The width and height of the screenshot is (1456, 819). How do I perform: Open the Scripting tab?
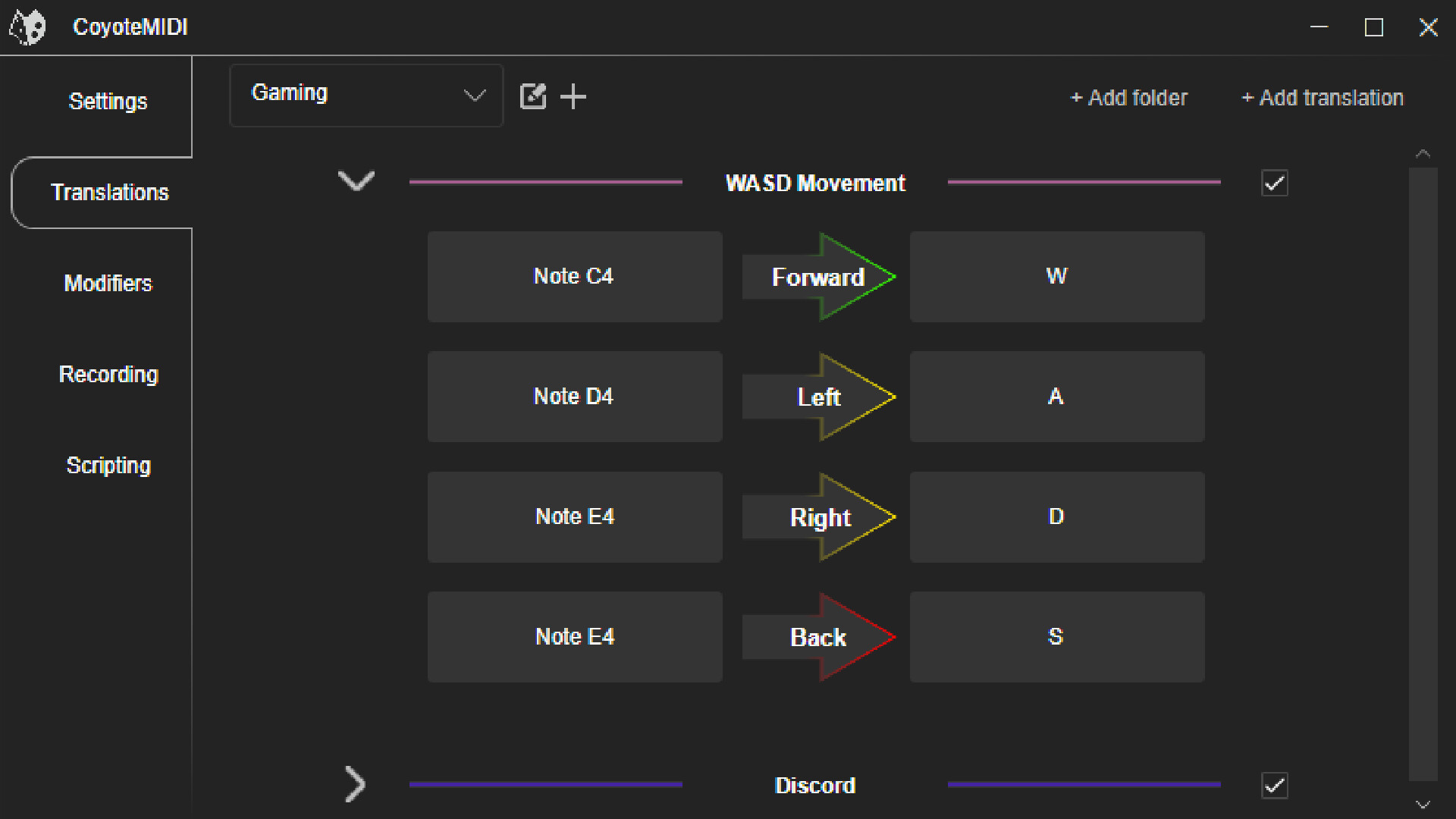(x=108, y=466)
